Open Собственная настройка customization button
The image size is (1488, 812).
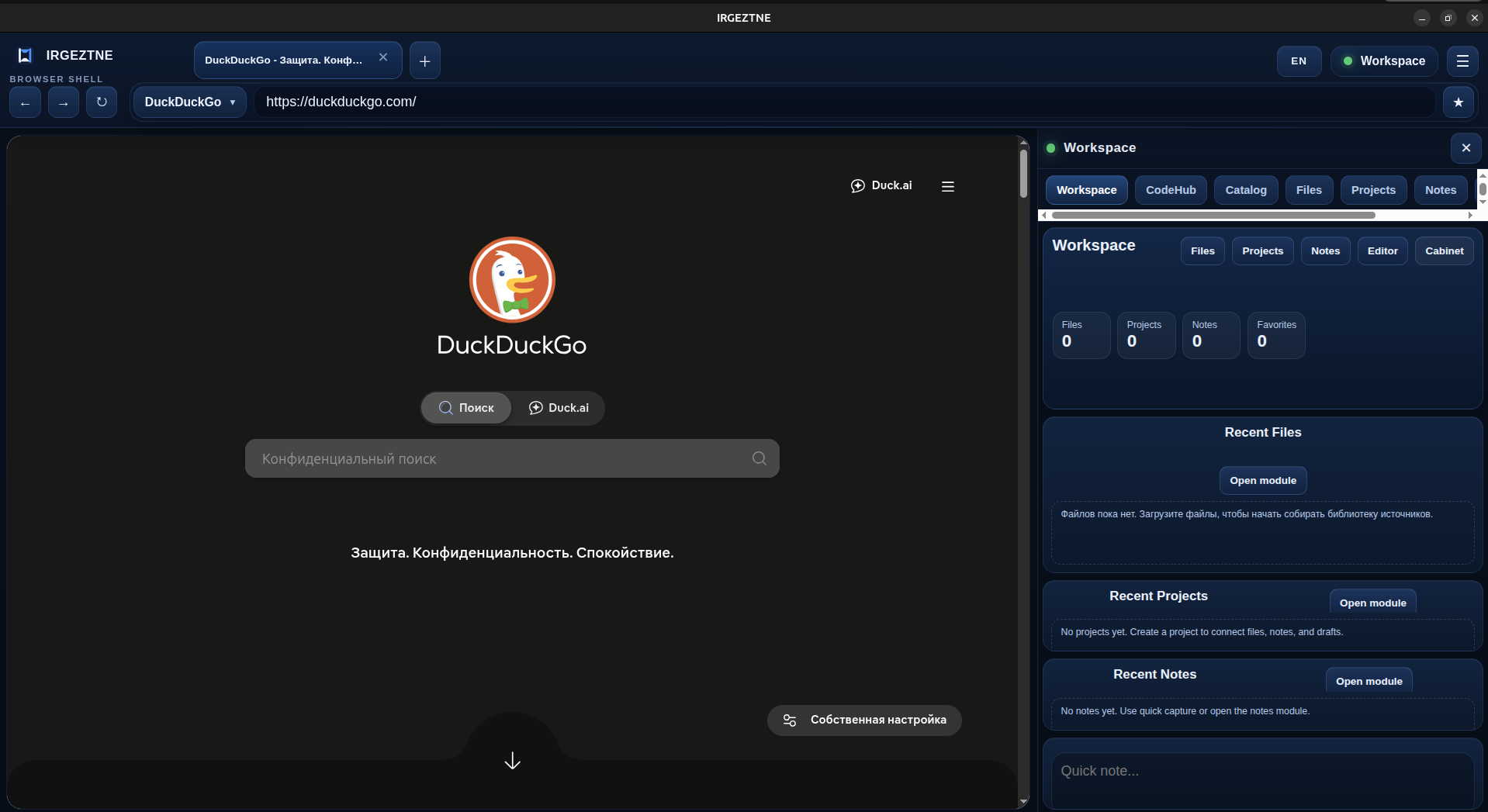pos(864,720)
